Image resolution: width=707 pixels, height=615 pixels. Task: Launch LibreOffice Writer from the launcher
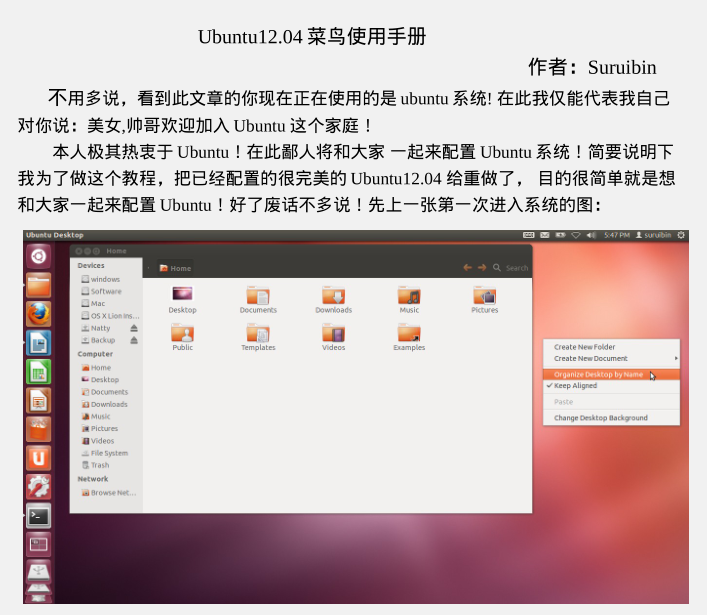click(38, 343)
